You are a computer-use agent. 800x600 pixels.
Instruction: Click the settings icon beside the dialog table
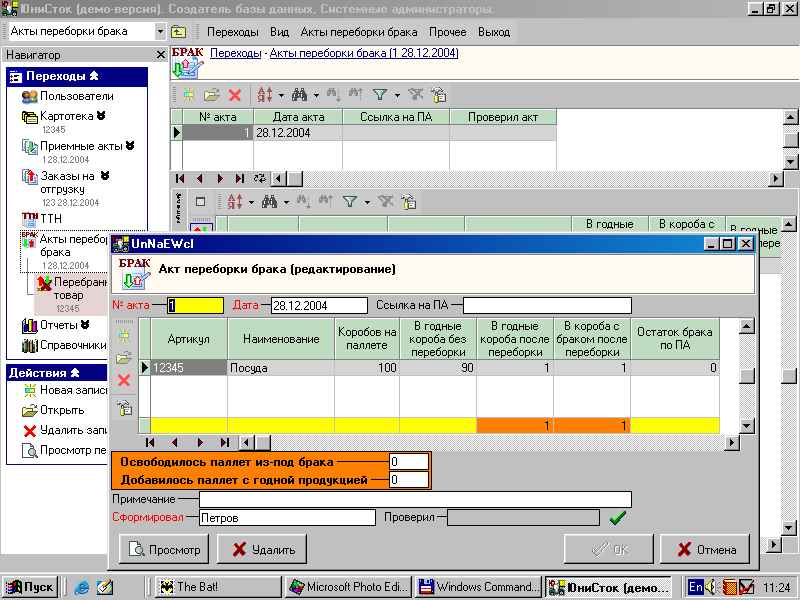point(124,408)
